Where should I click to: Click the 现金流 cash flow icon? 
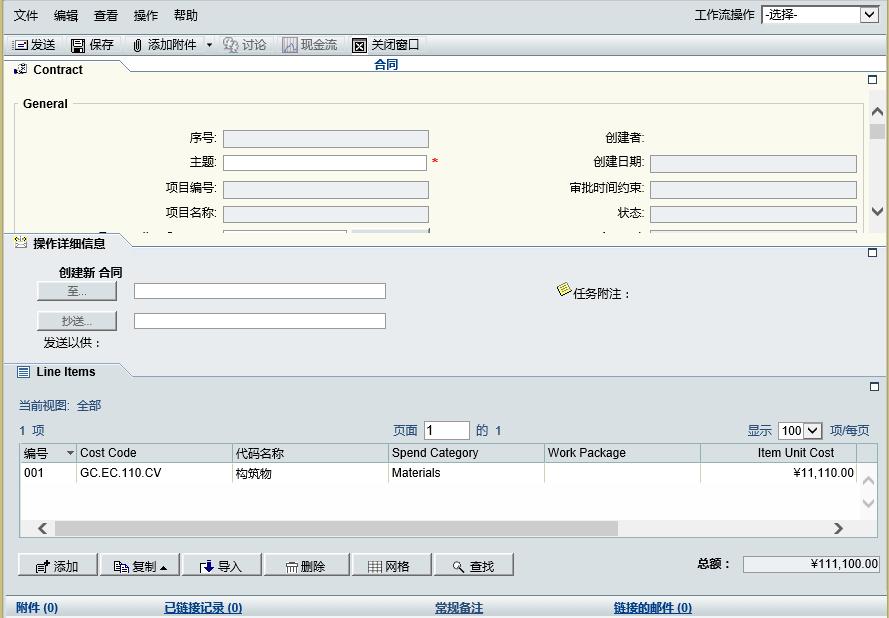(x=290, y=43)
